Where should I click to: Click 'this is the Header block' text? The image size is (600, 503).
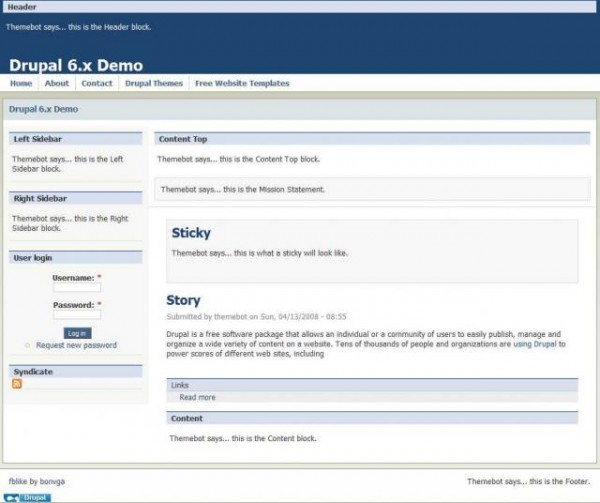tap(78, 27)
